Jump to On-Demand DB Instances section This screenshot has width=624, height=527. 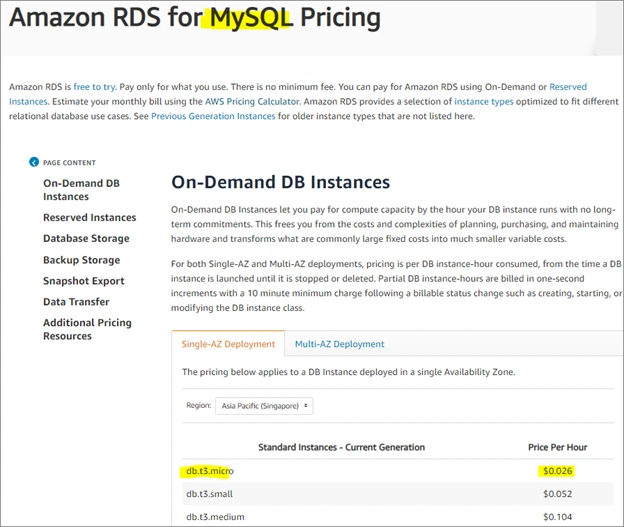[81, 190]
